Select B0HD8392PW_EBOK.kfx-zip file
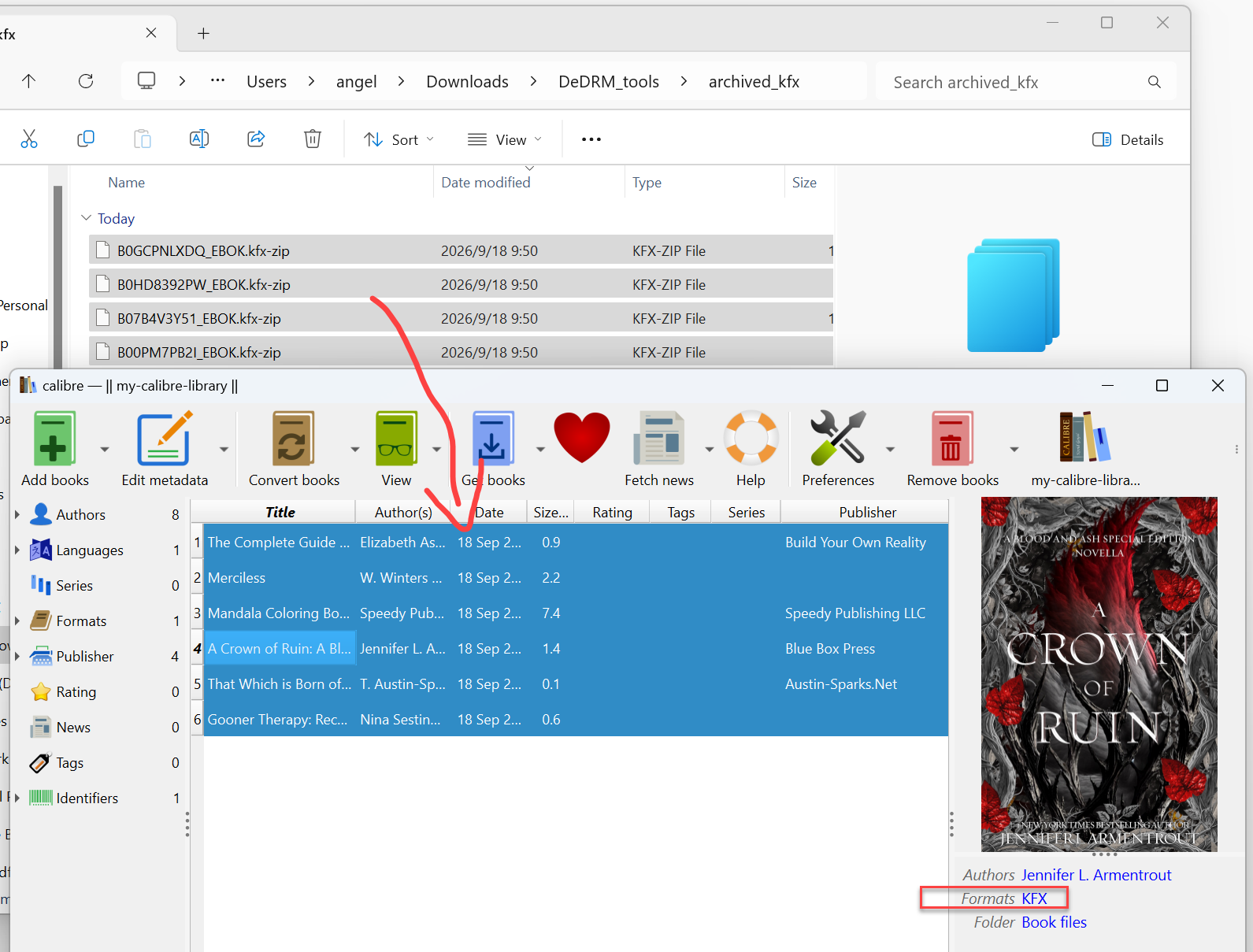Screen dimensions: 1253x952 [461, 284]
